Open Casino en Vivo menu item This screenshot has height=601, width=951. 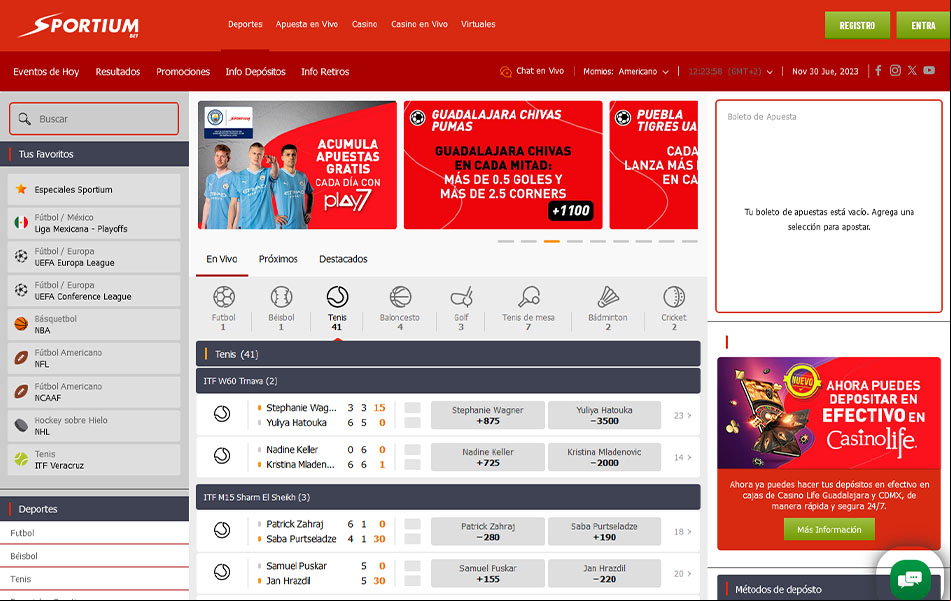click(x=419, y=24)
